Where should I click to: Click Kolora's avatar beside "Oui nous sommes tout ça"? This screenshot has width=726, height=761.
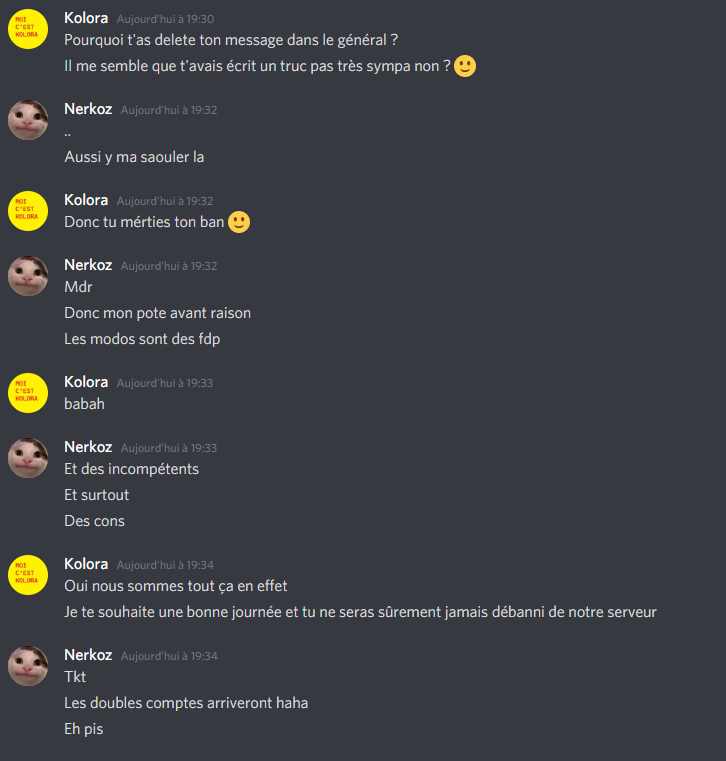pos(28,575)
